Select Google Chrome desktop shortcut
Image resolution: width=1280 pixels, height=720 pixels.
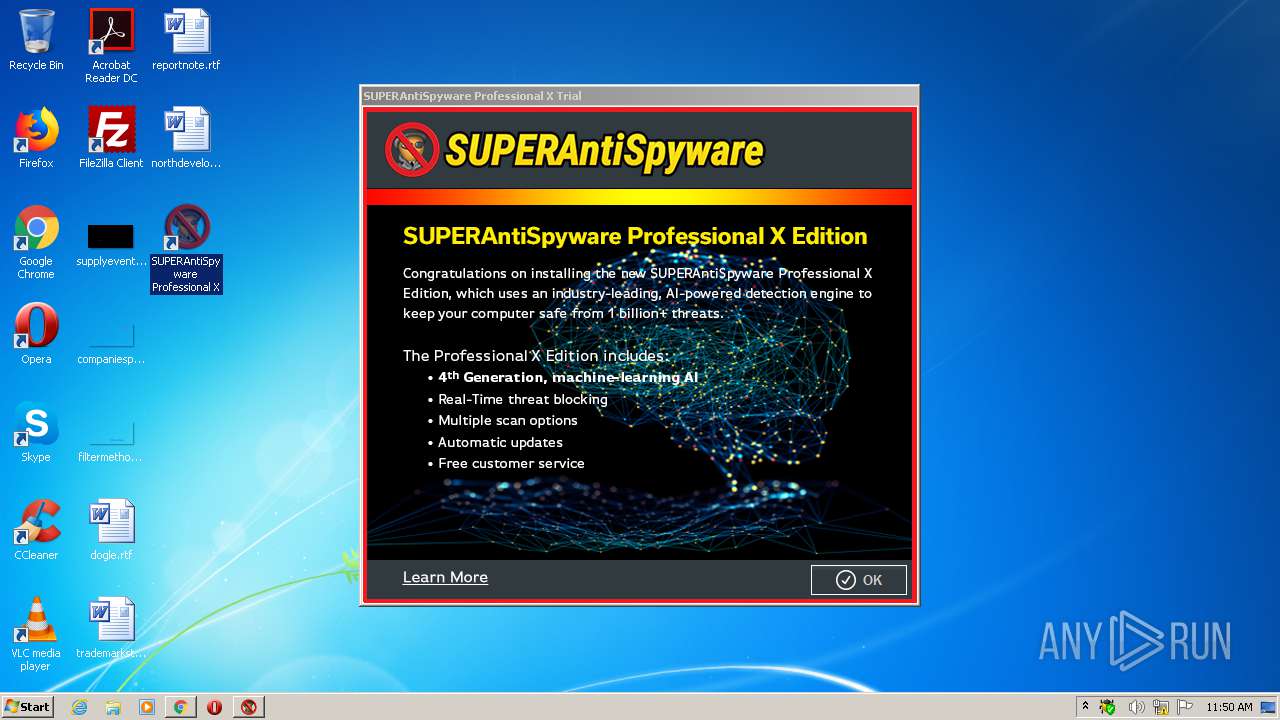pos(36,242)
